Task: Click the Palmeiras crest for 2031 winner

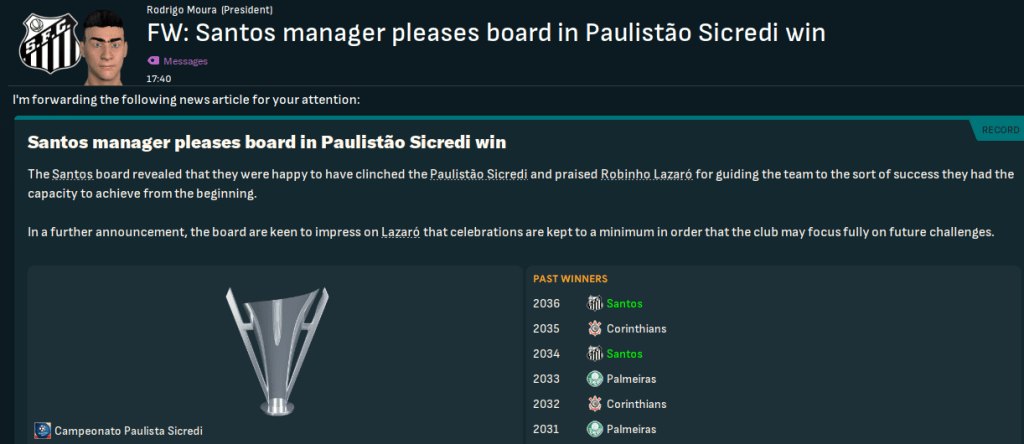Action: click(x=594, y=428)
